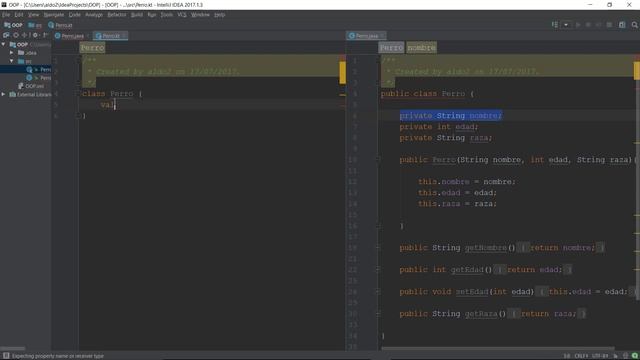Click the OOP breadcrumb in navigation bar
640x360 pixels.
coord(13,25)
